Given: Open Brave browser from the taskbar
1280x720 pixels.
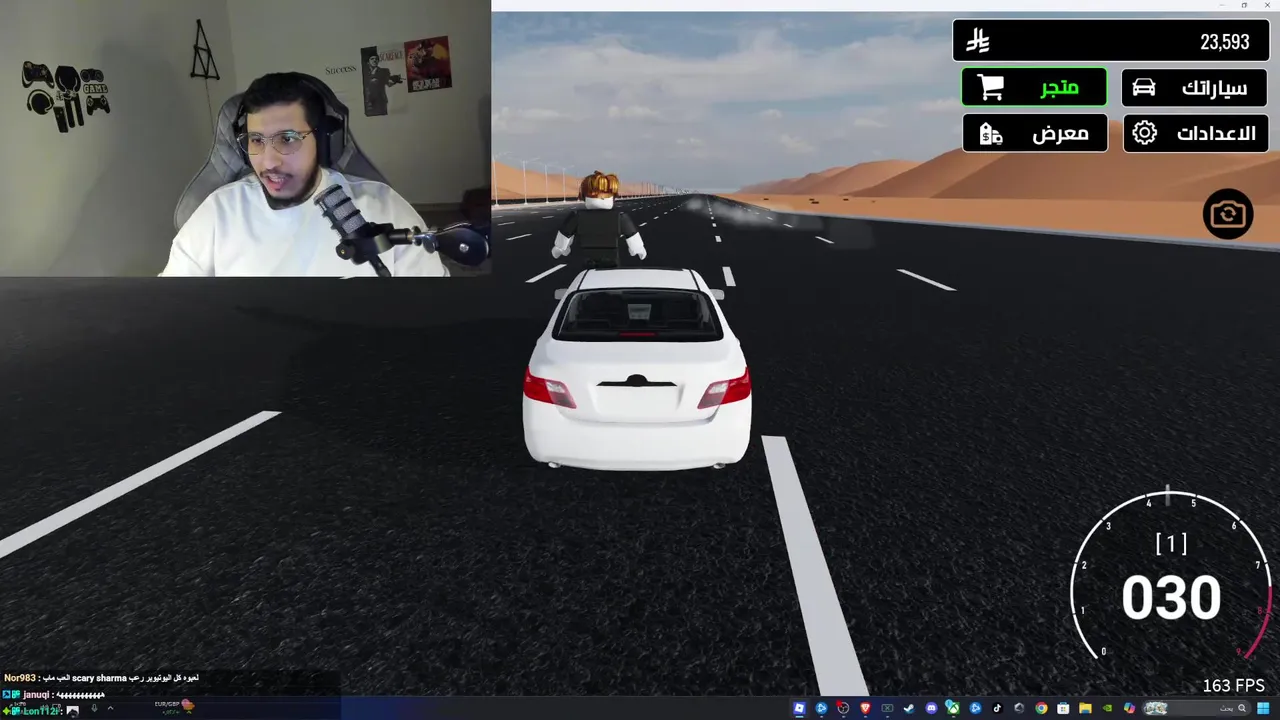Looking at the screenshot, I should click(865, 708).
